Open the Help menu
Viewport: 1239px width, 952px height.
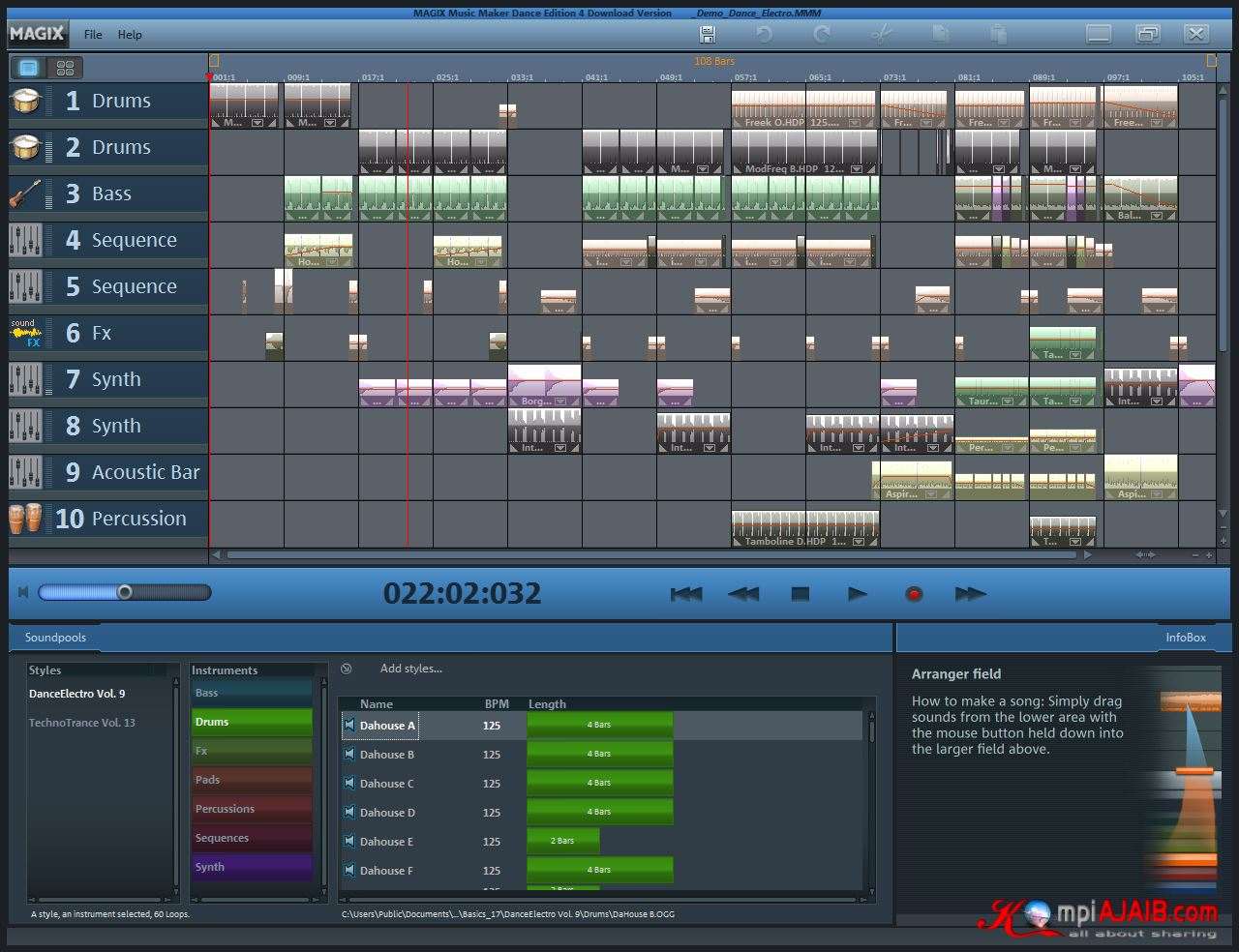[130, 35]
